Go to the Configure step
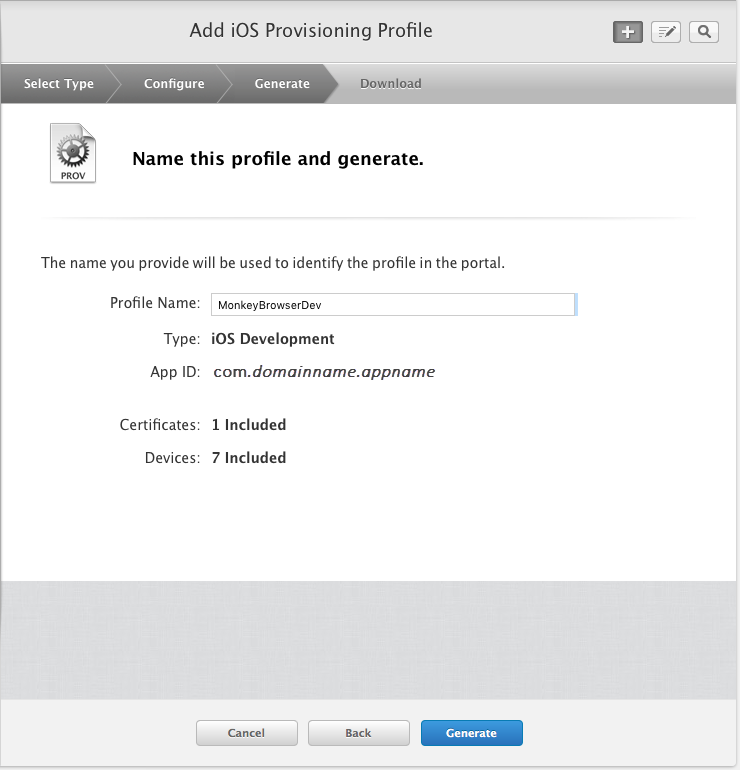 [174, 84]
